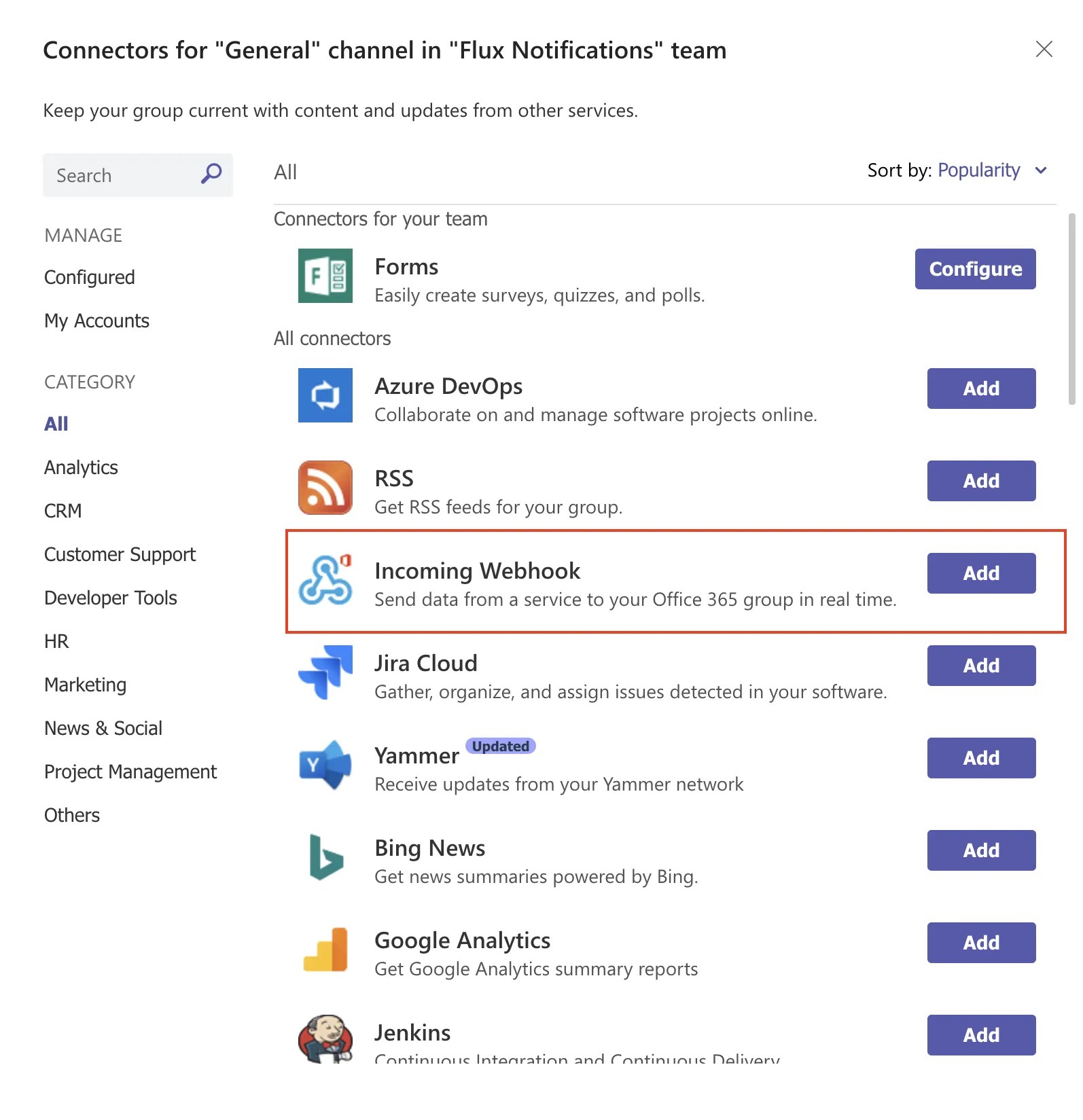Image resolution: width=1083 pixels, height=1120 pixels.
Task: Click the Jenkins butler icon
Action: (325, 1039)
